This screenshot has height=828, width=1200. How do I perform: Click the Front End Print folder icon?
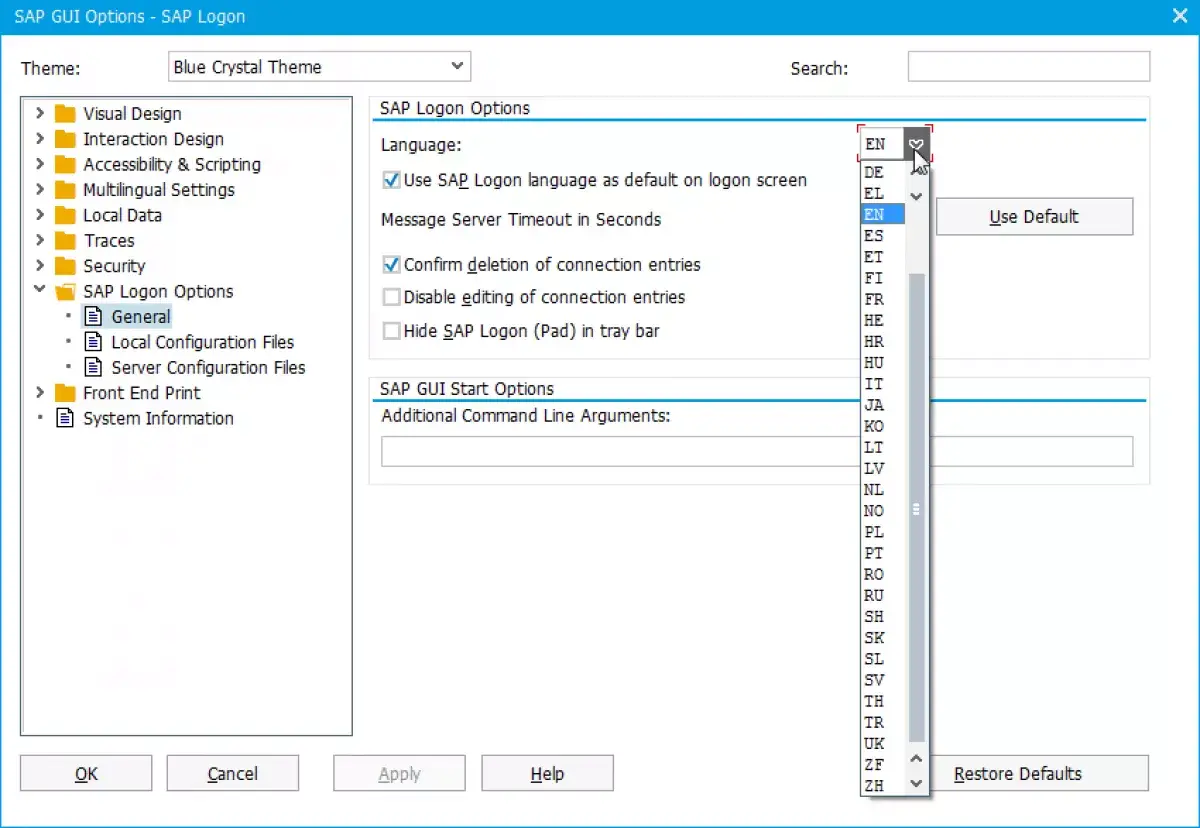tap(65, 393)
